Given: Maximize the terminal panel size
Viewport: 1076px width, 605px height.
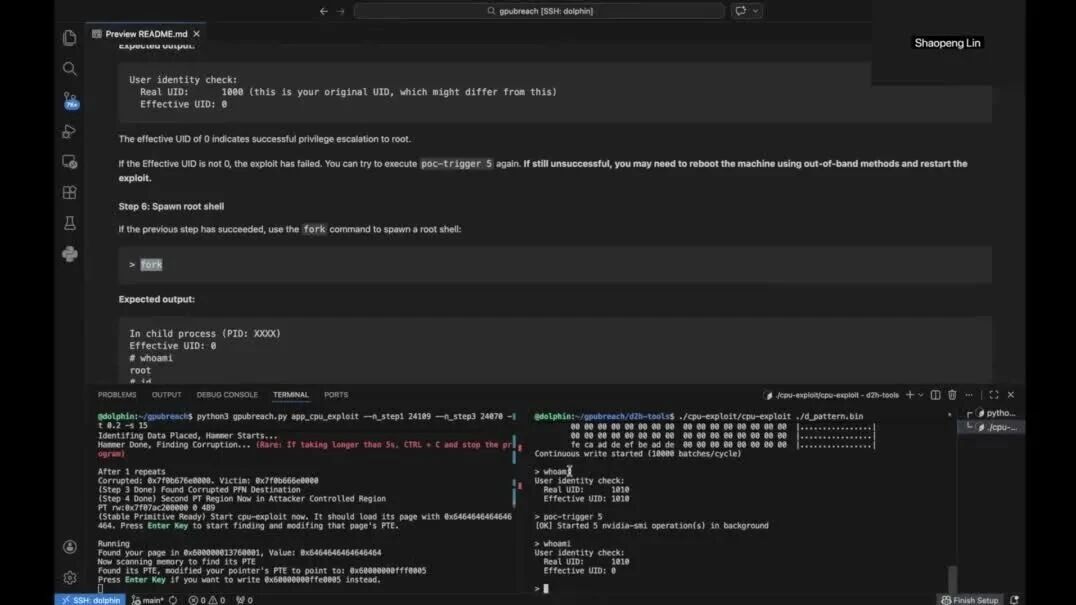Looking at the screenshot, I should [994, 394].
